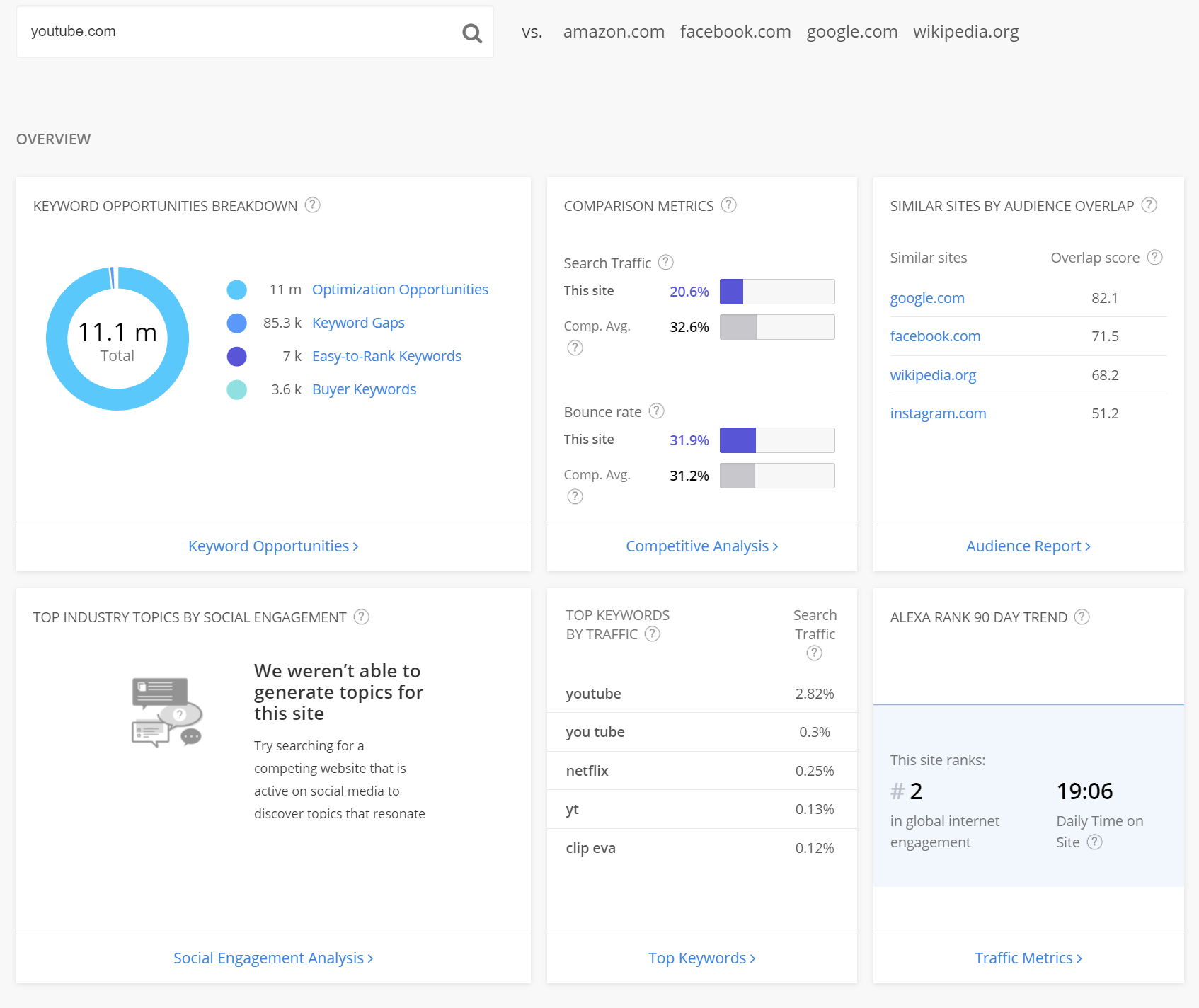Screen dimensions: 1199x1008
Task: Open help icon next to Comparison Metrics
Action: (728, 205)
